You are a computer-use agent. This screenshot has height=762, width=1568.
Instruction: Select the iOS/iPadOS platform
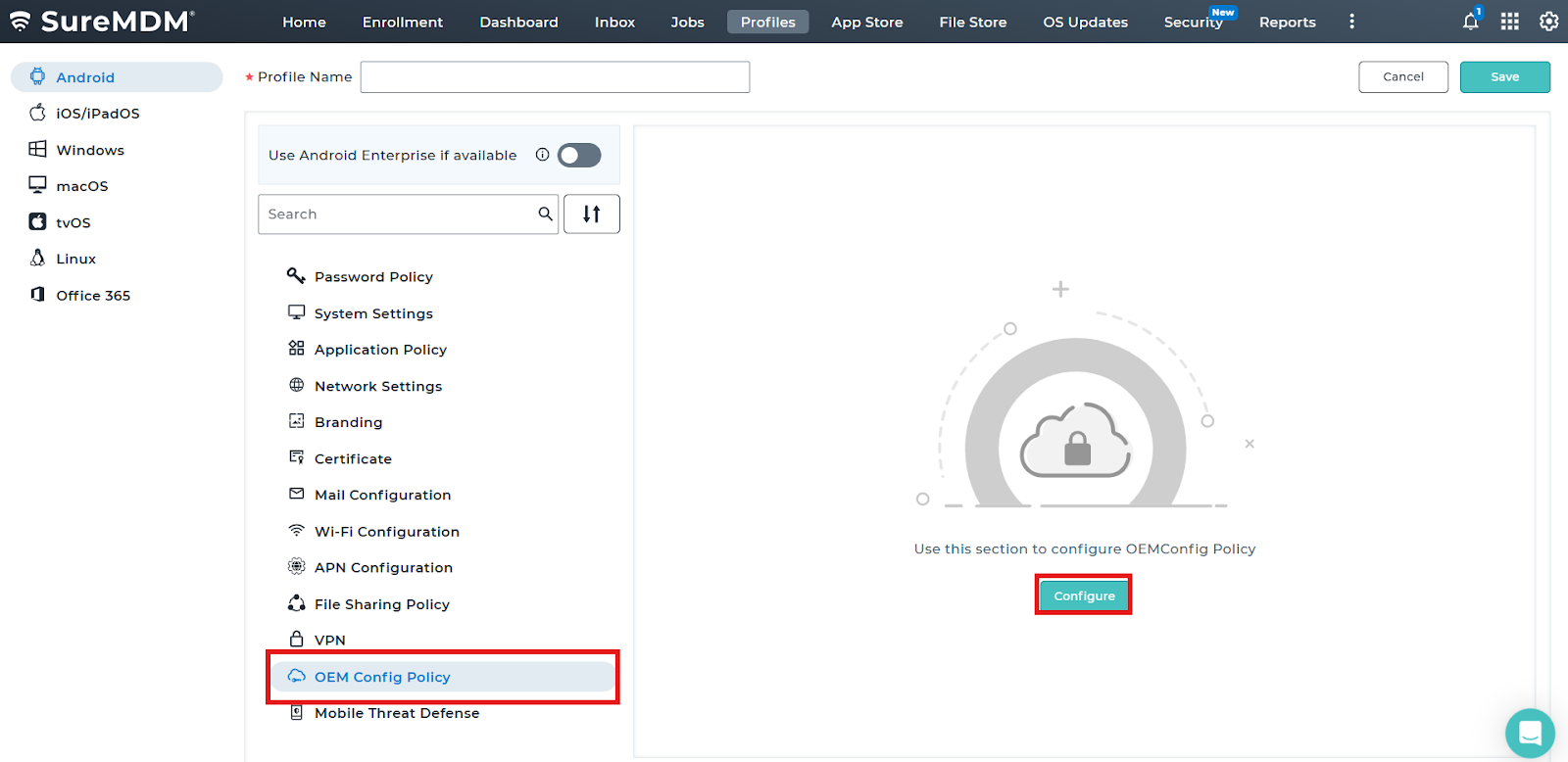click(97, 114)
